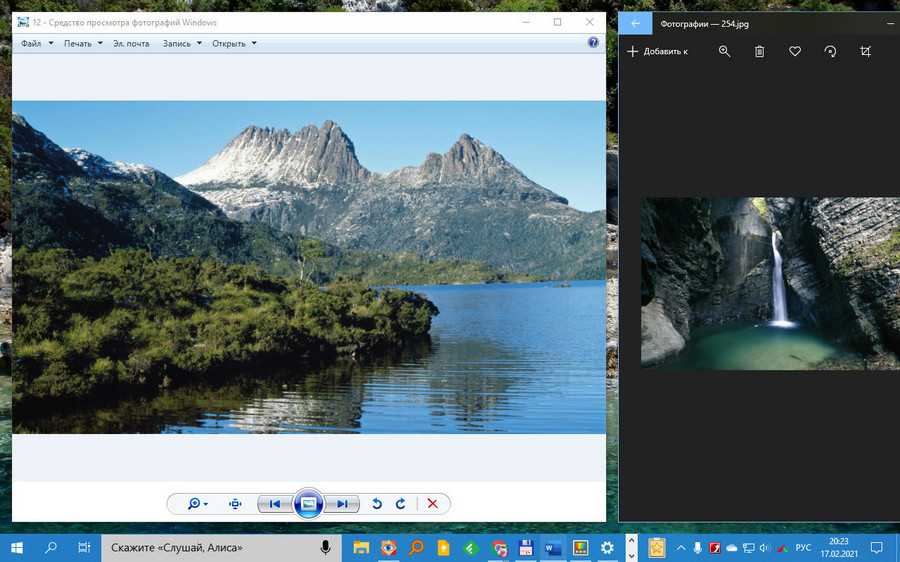
Task: Open the zoom magnifier dropdown in viewer
Action: tap(197, 504)
